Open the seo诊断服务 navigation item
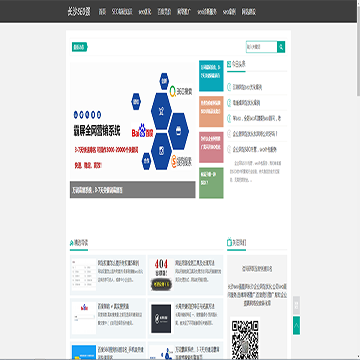This screenshot has width=360, height=360. (207, 12)
